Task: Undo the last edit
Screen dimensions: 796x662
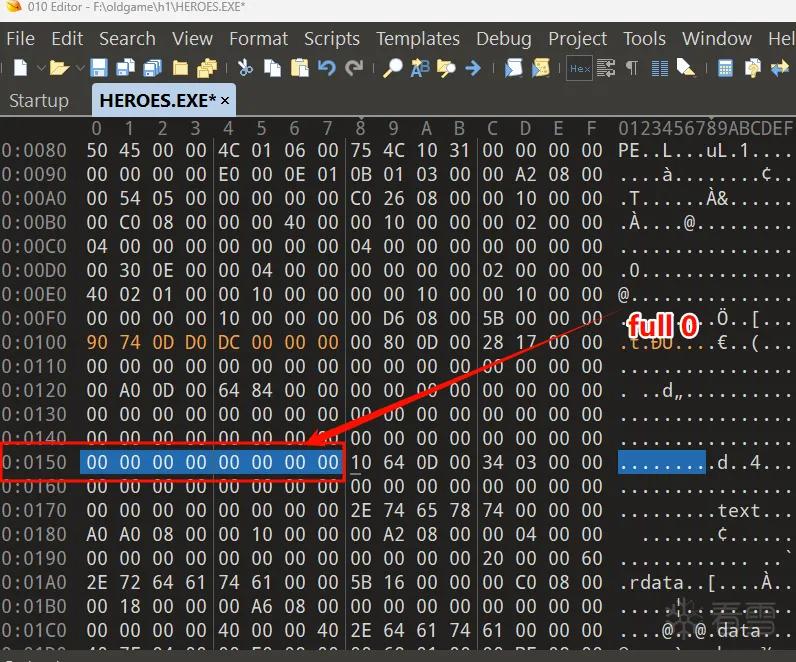Action: pos(327,68)
